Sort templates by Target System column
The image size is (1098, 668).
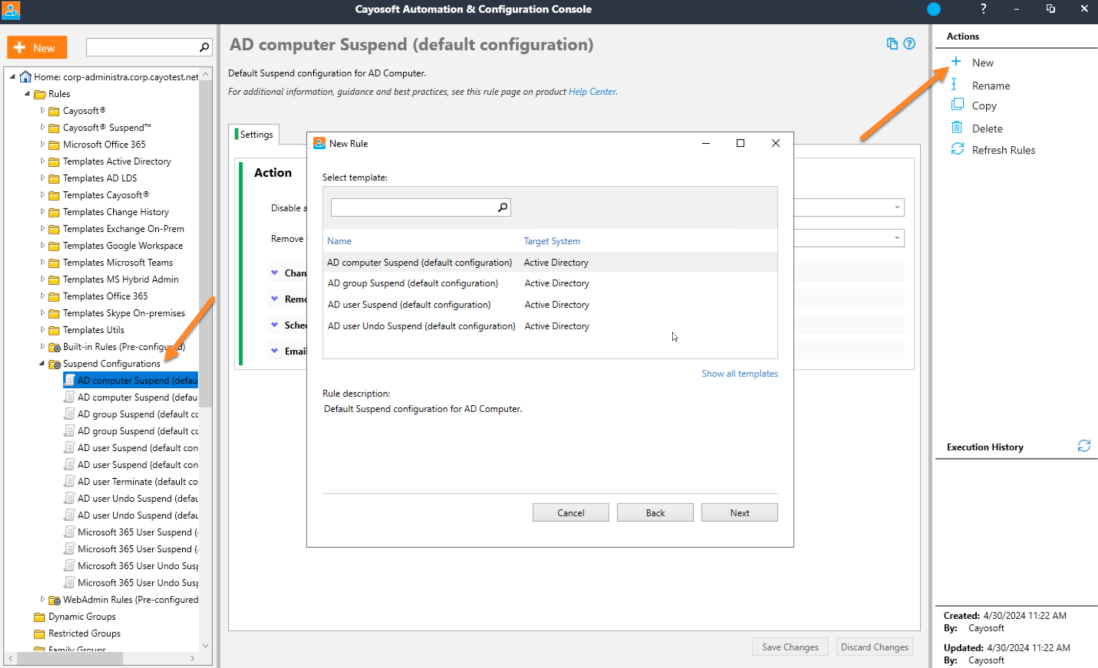(552, 241)
